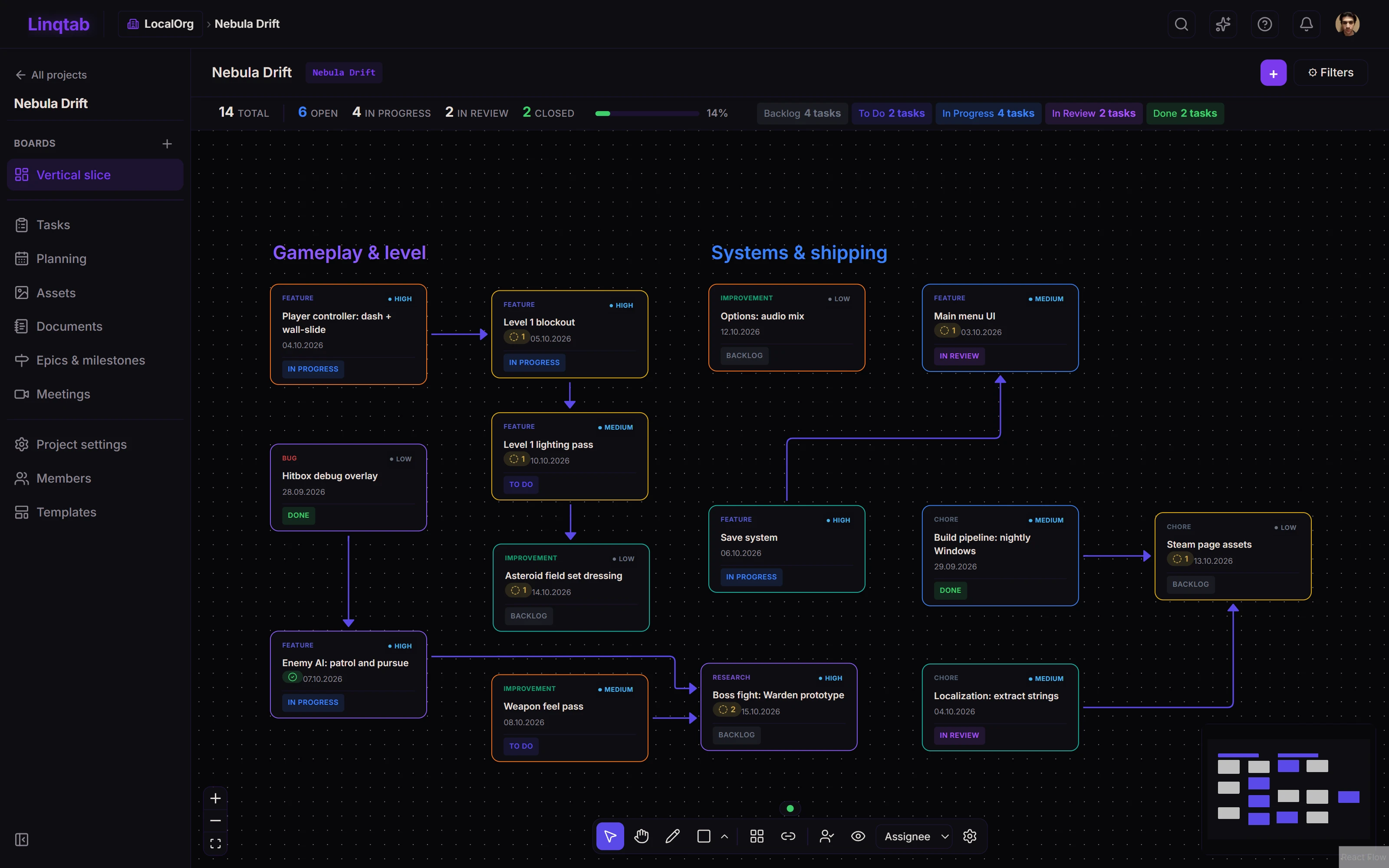Screen dimensions: 1389x868
Task: Select the Vertical slice board
Action: pyautogui.click(x=95, y=174)
